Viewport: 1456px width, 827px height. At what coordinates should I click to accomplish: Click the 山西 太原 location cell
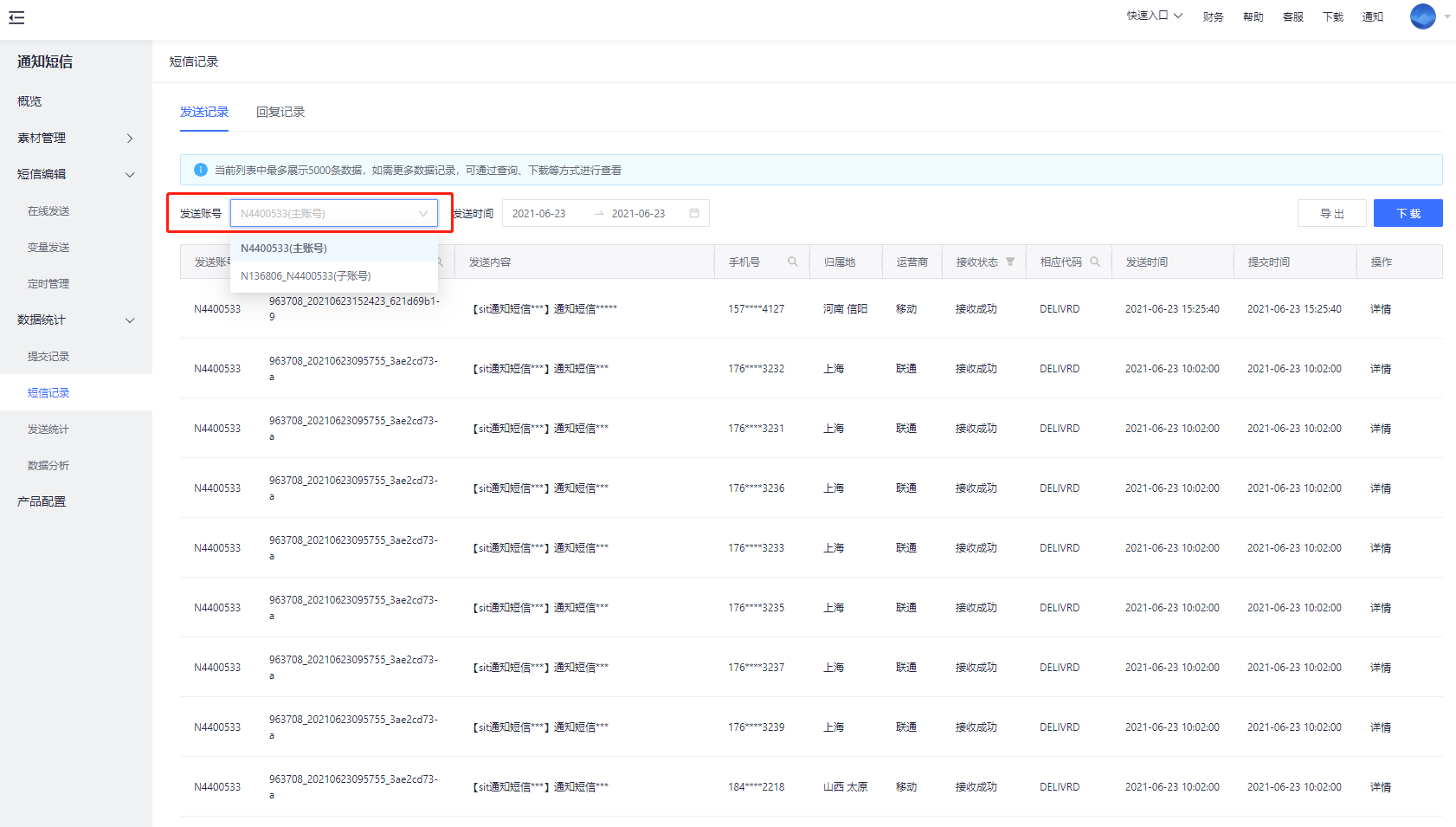tap(845, 786)
